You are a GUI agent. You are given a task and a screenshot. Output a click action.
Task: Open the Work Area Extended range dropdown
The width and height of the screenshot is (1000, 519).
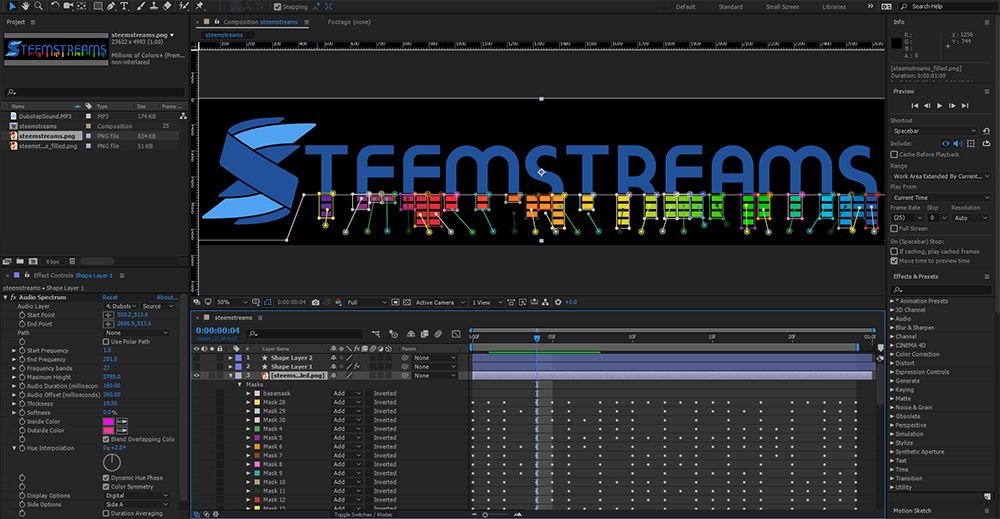[x=940, y=176]
